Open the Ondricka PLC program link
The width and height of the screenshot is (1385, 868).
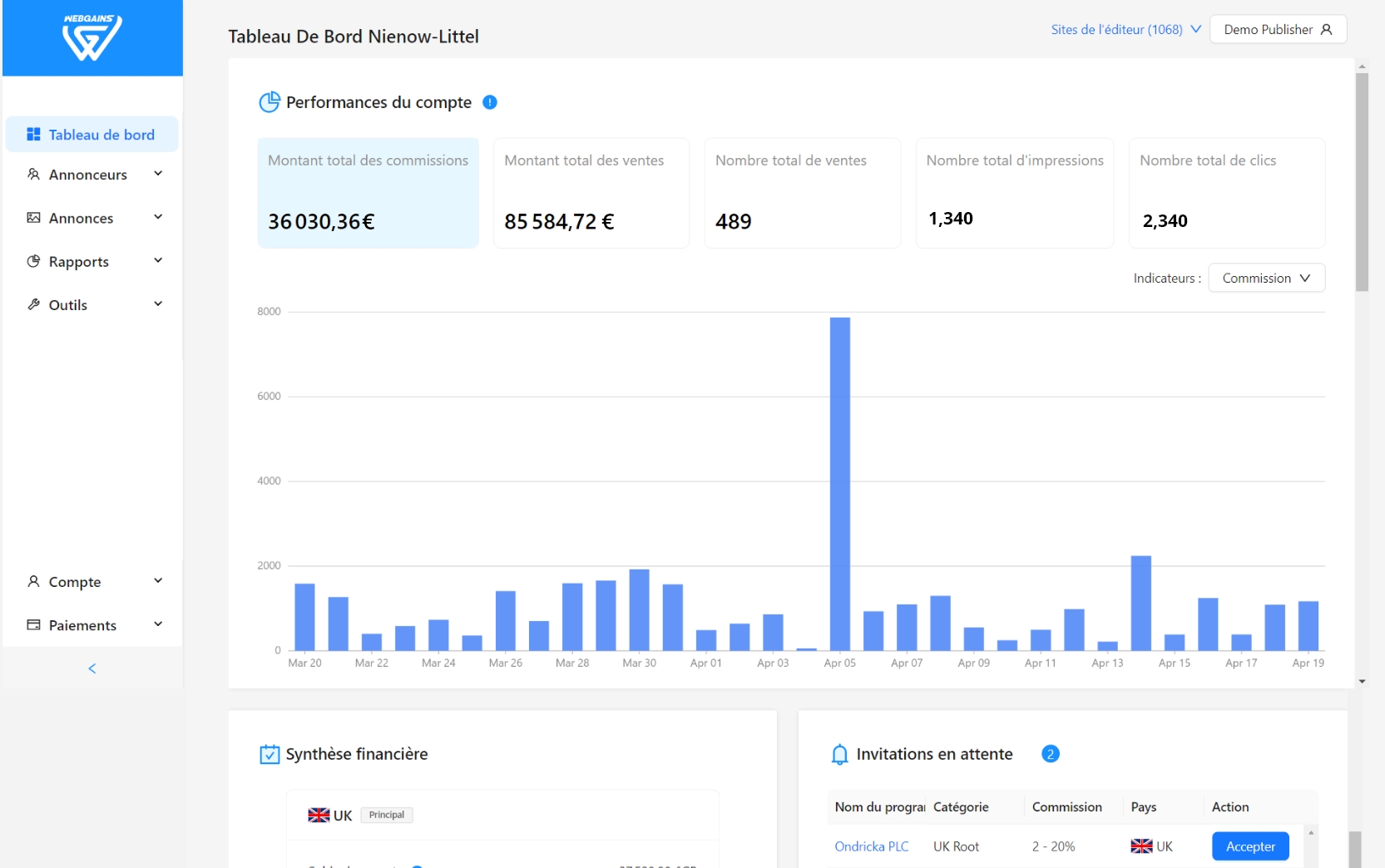pos(871,846)
